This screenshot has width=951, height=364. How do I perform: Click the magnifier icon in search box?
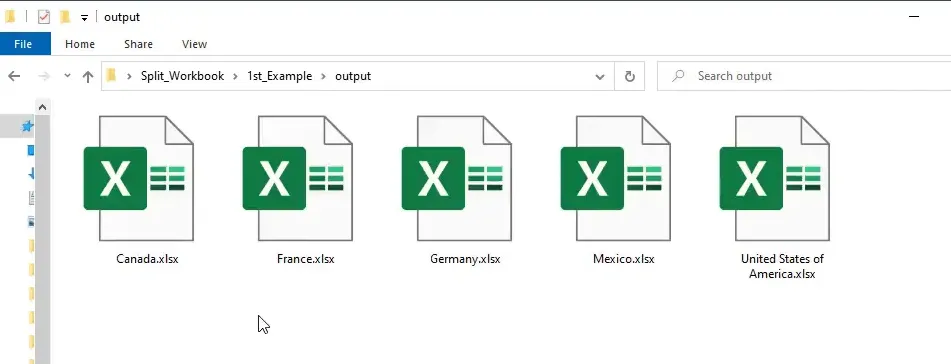point(679,76)
